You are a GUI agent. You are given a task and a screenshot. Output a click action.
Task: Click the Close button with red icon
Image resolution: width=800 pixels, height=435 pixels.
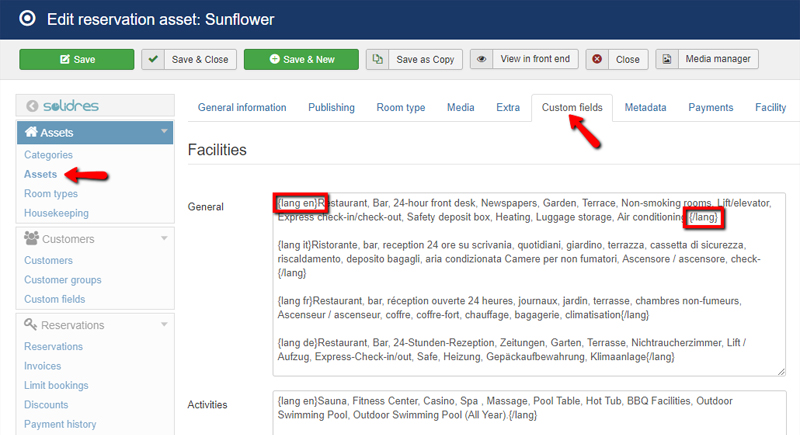click(617, 59)
